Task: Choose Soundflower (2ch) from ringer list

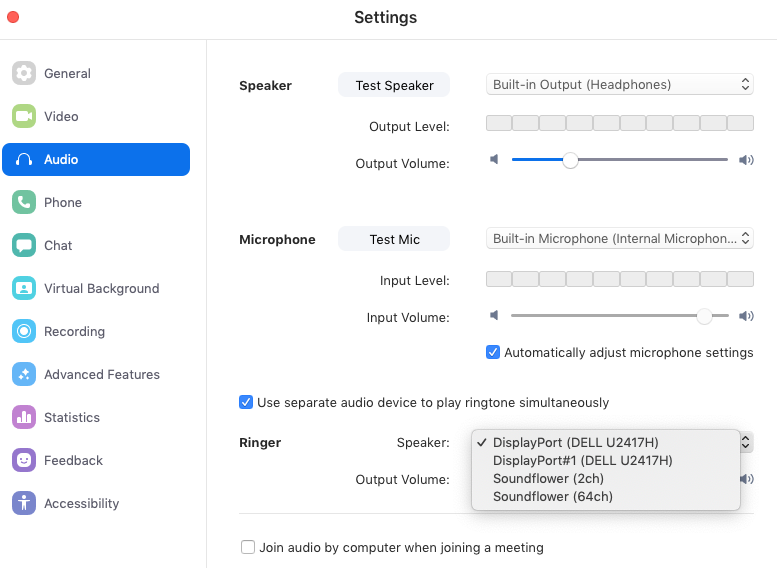Action: [x=548, y=479]
